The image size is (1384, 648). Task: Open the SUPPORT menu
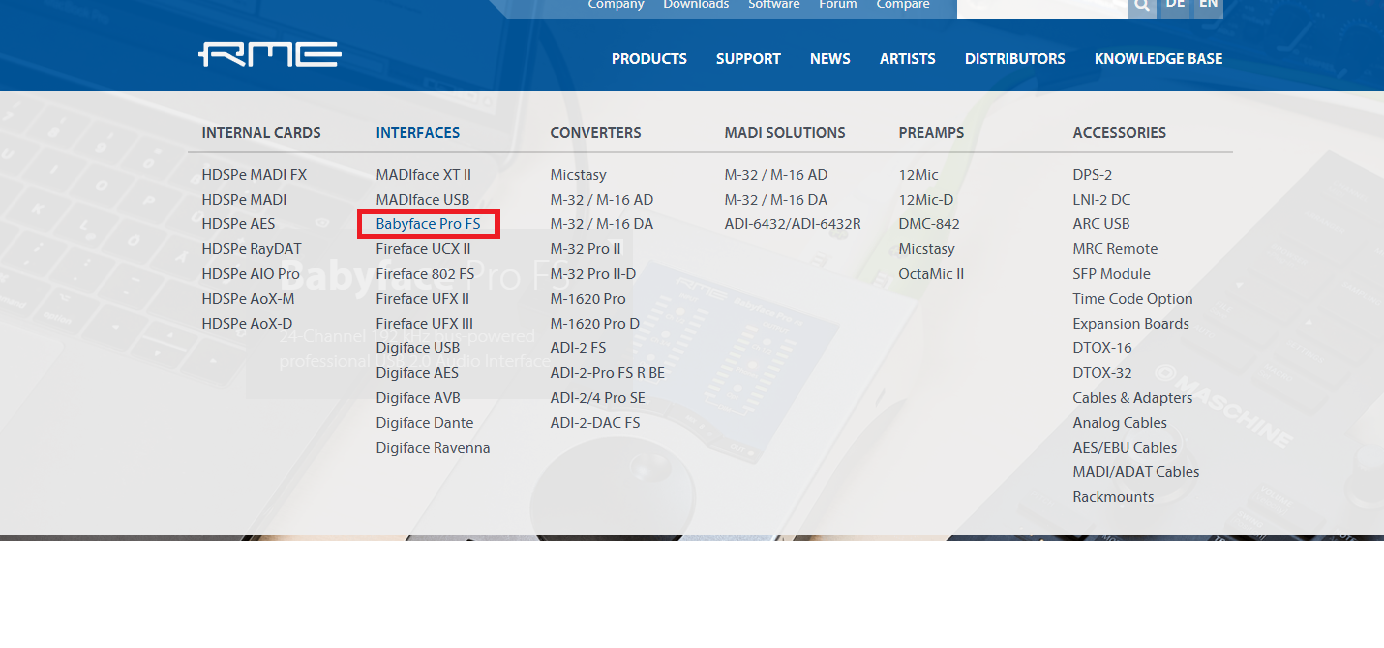748,59
